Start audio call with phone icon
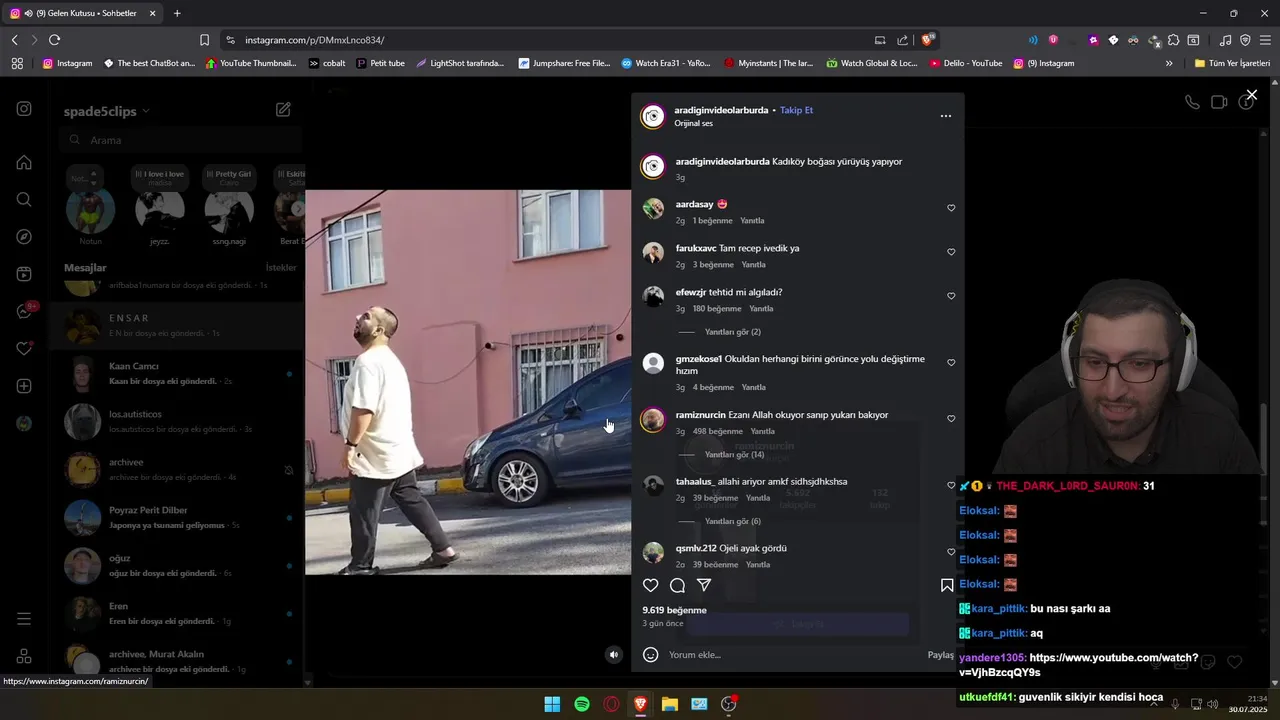The height and width of the screenshot is (720, 1280). [1192, 102]
